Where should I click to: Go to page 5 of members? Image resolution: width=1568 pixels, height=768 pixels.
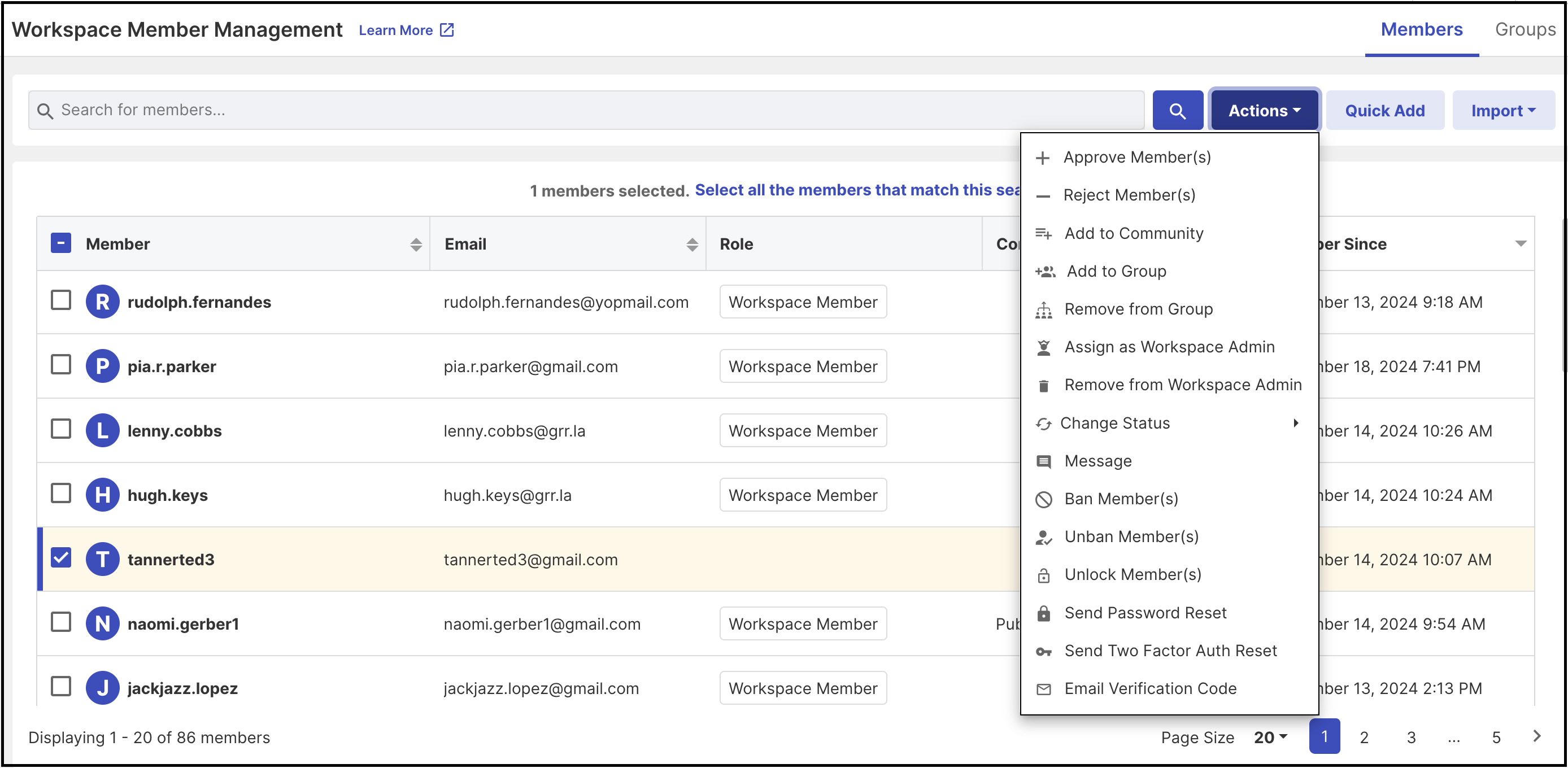pyautogui.click(x=1496, y=737)
